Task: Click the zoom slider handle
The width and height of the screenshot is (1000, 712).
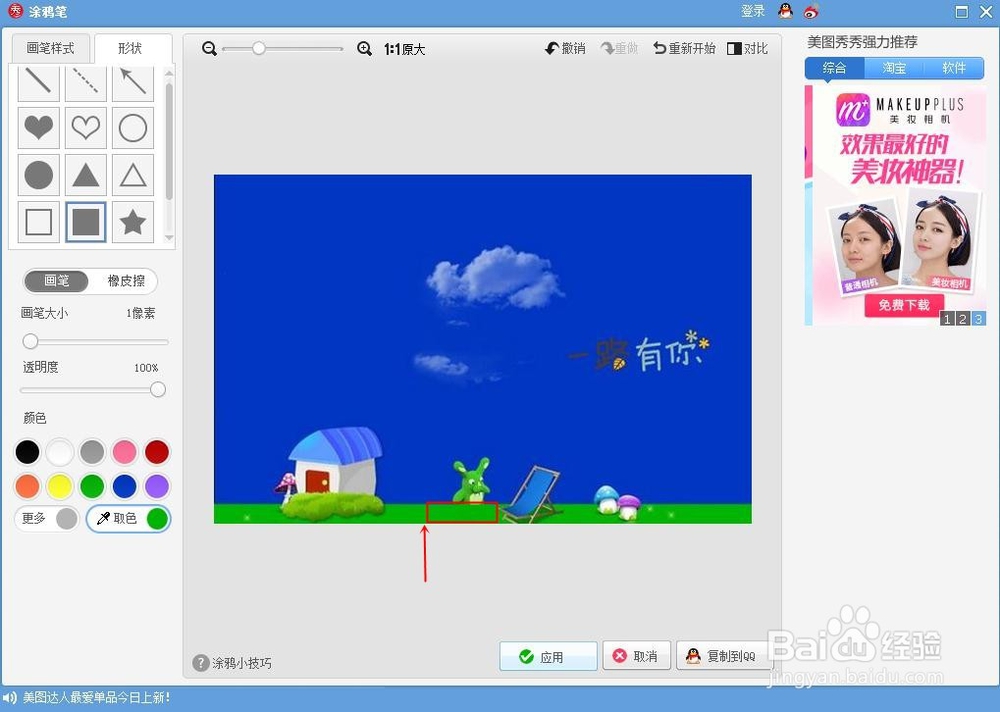Action: pos(258,48)
